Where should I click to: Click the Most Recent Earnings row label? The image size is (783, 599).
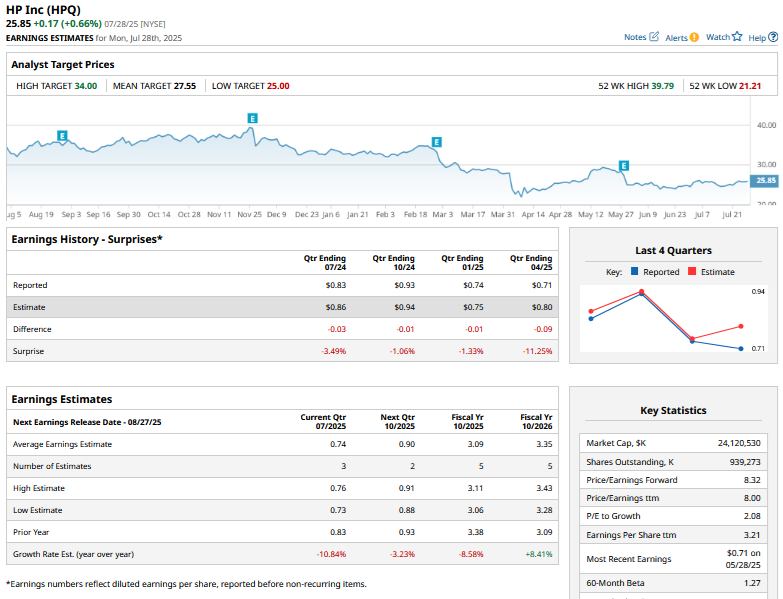point(629,559)
